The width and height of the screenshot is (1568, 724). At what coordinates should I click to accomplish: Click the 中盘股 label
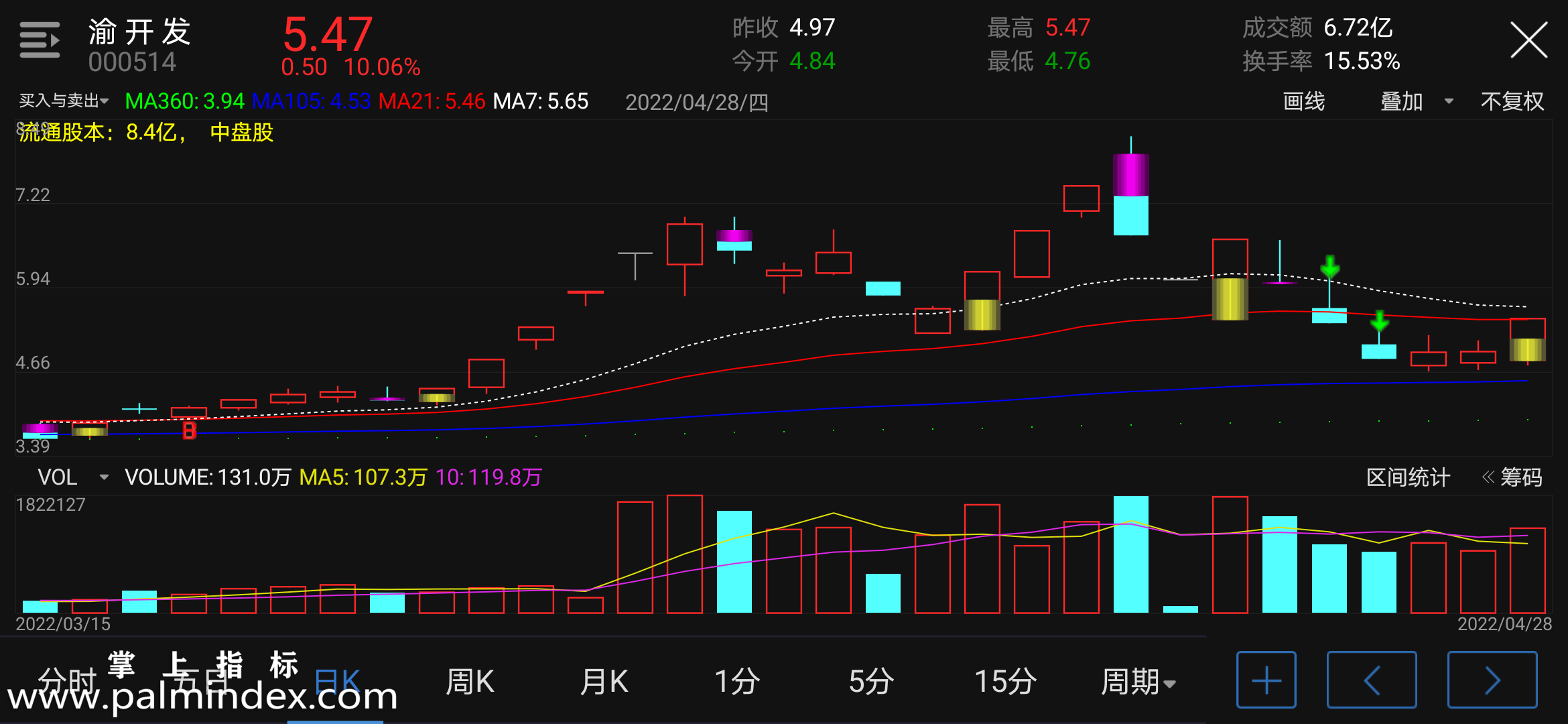click(241, 132)
